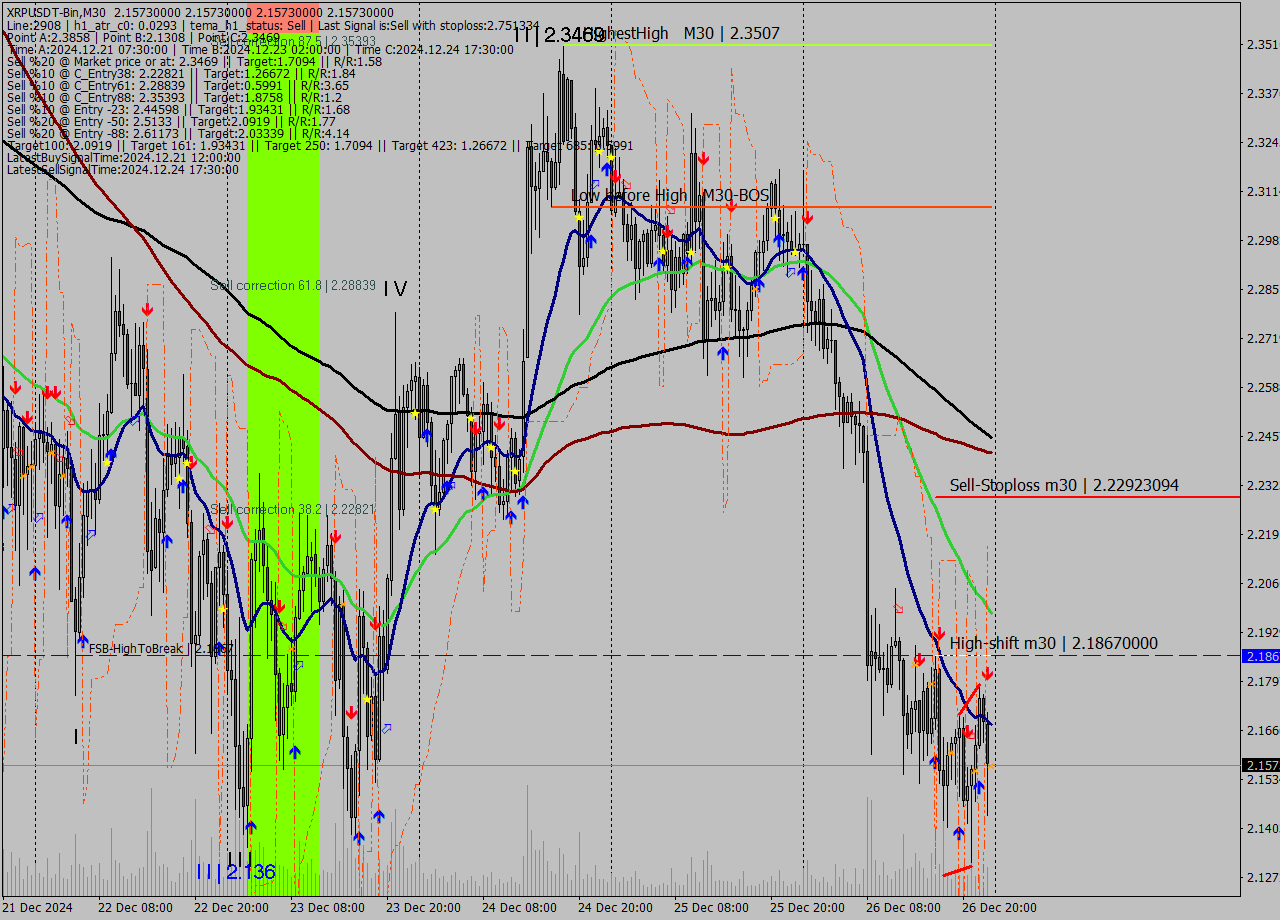This screenshot has width=1280, height=920.
Task: Click the 25 Dec 08:00 time label
Action: coord(712,908)
